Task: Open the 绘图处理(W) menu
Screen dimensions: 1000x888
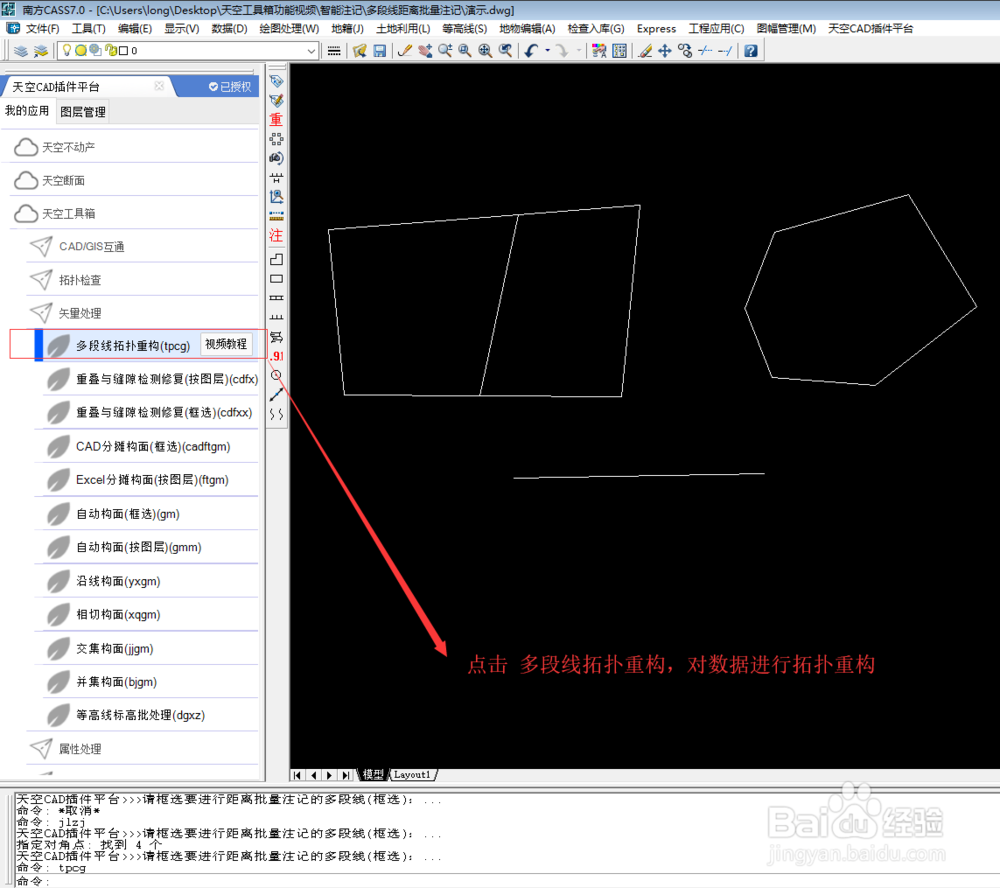Action: click(x=289, y=29)
